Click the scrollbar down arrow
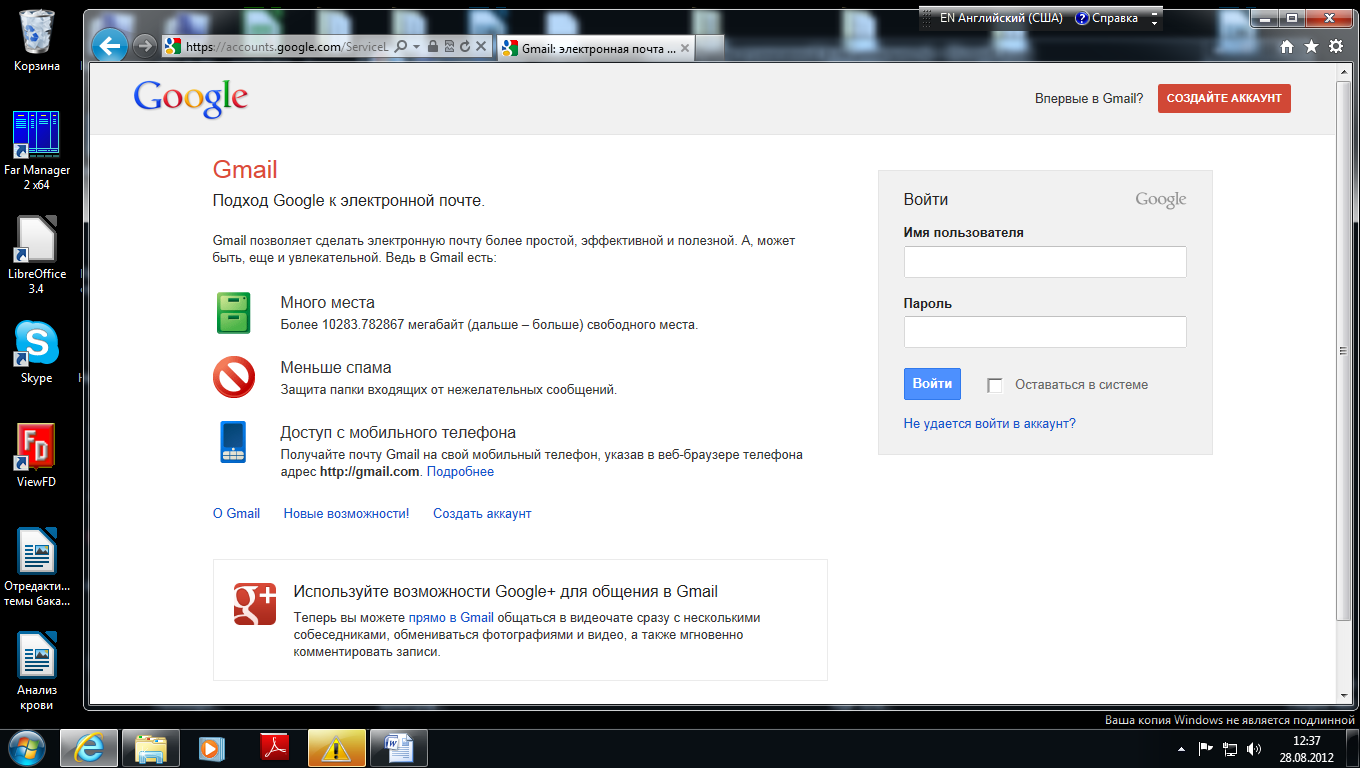1360x768 pixels. (x=1344, y=695)
